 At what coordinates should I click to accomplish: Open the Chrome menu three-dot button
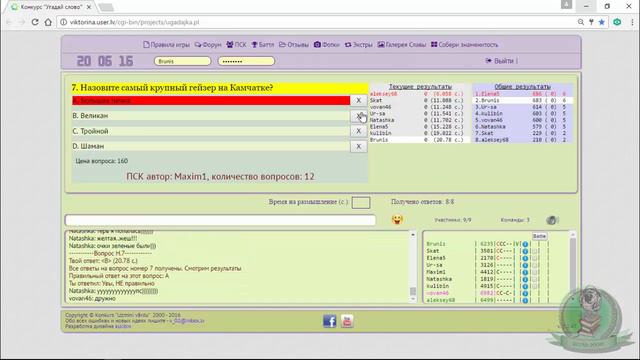pos(632,22)
